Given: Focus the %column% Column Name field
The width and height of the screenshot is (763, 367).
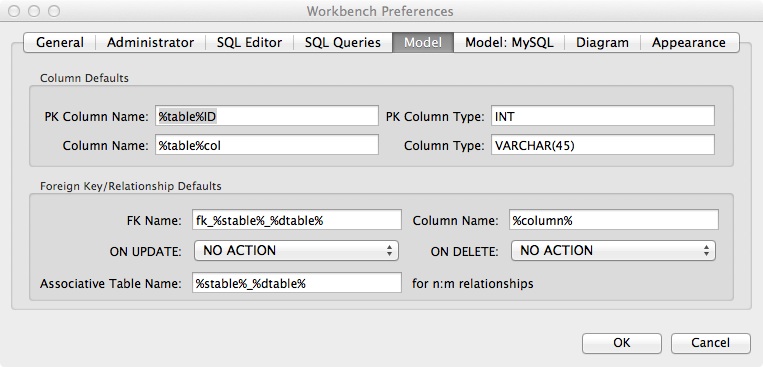Looking at the screenshot, I should (614, 220).
